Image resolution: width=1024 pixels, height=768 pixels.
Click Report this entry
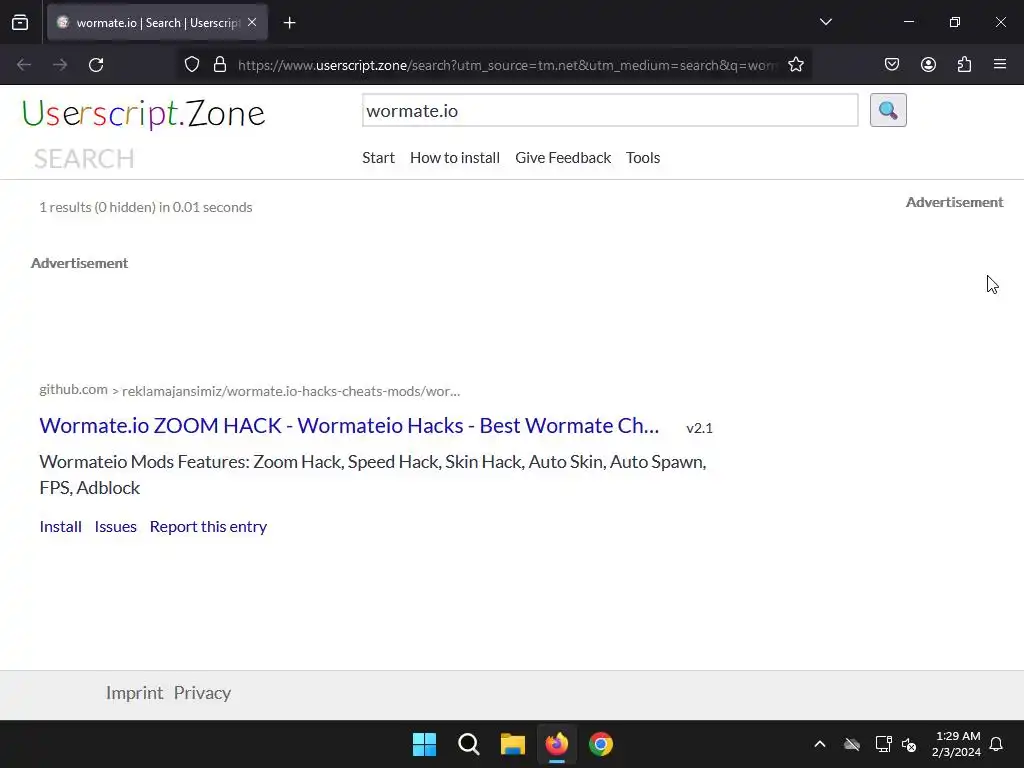tap(208, 526)
